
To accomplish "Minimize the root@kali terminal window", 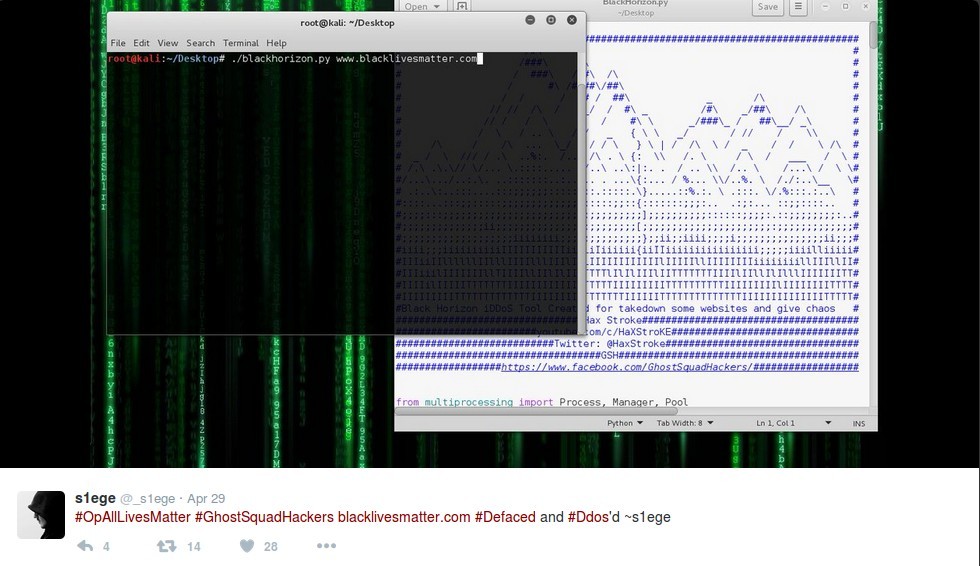I will [x=530, y=20].
